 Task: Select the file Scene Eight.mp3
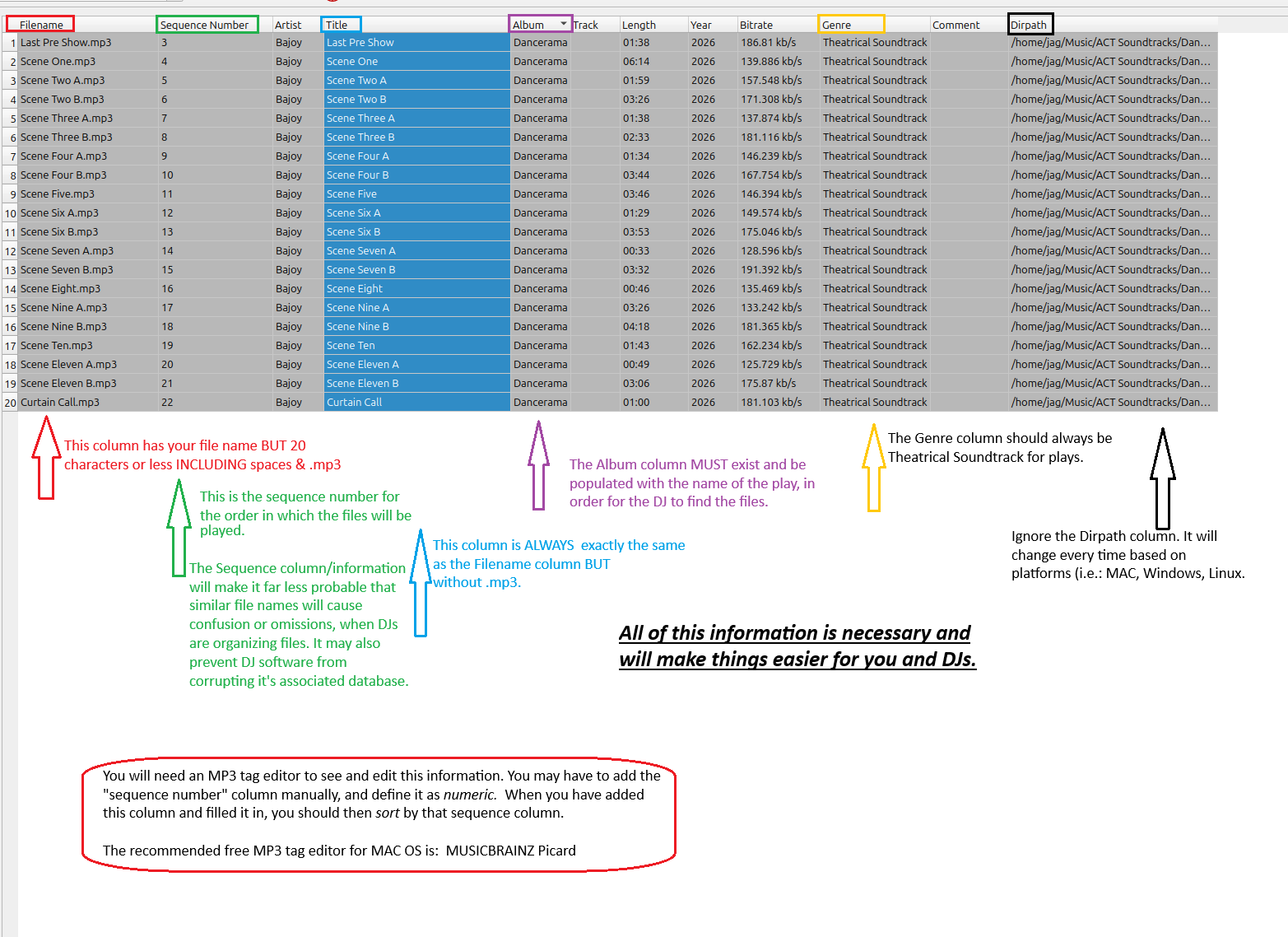tap(60, 288)
